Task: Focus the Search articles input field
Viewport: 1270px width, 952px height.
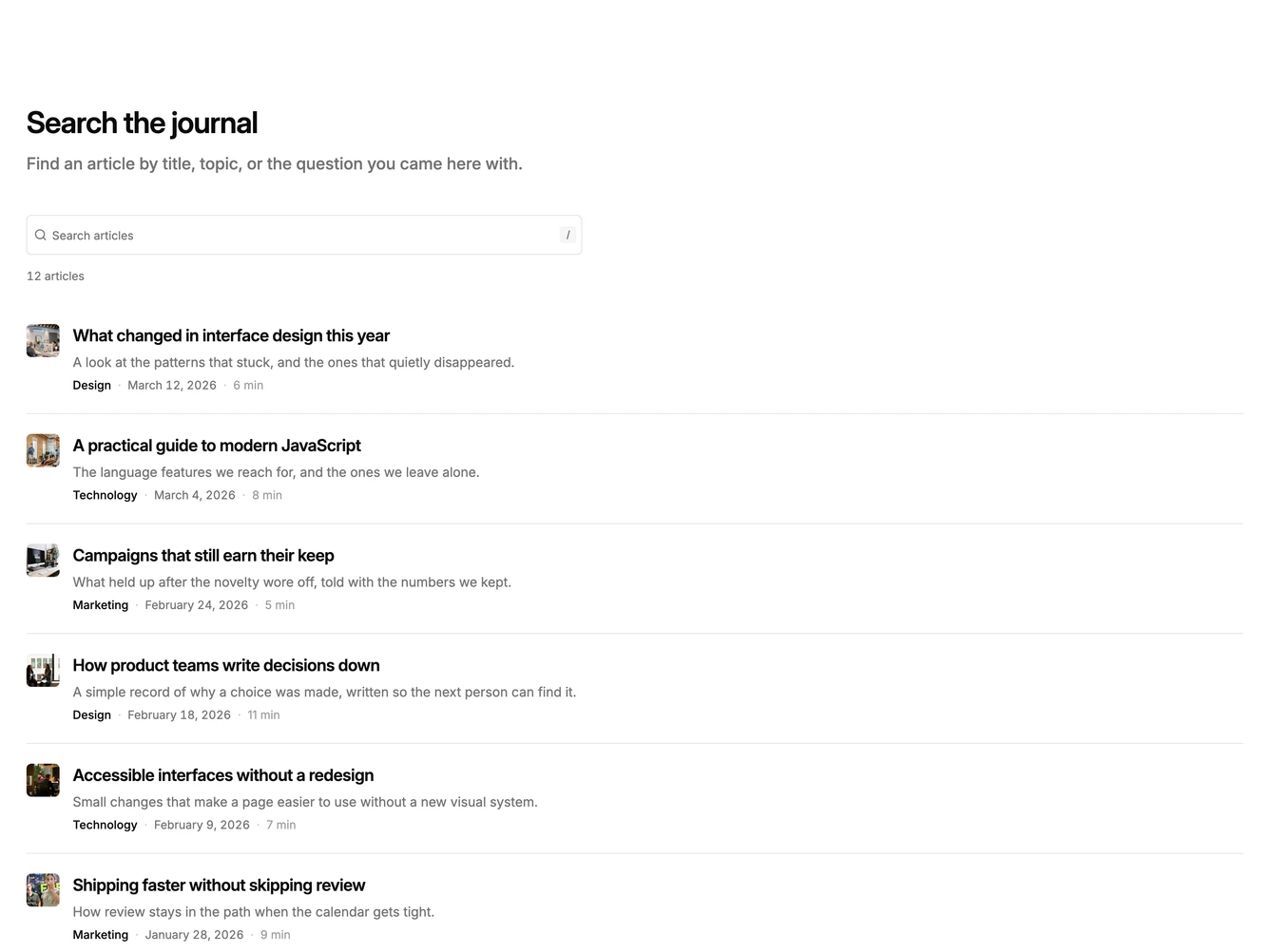Action: click(304, 235)
